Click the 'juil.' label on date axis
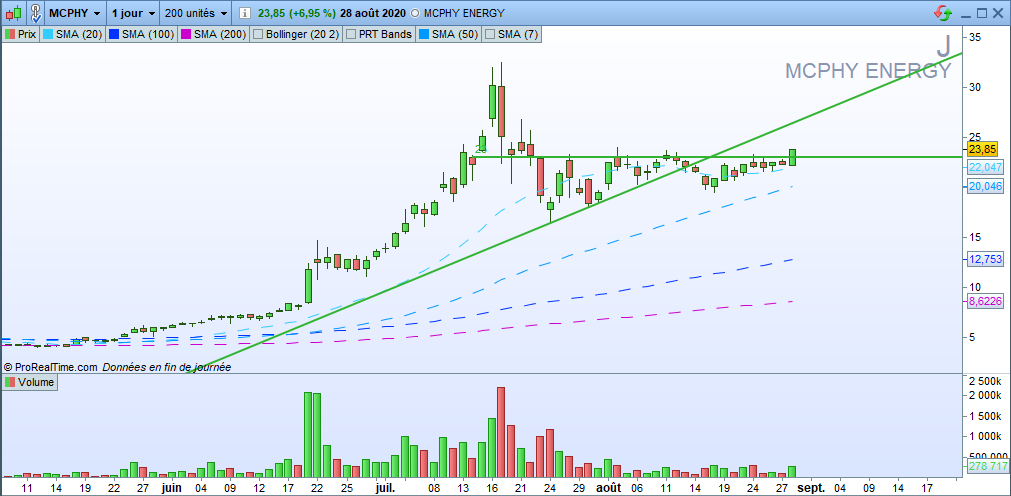Image resolution: width=1011 pixels, height=496 pixels. tap(384, 488)
